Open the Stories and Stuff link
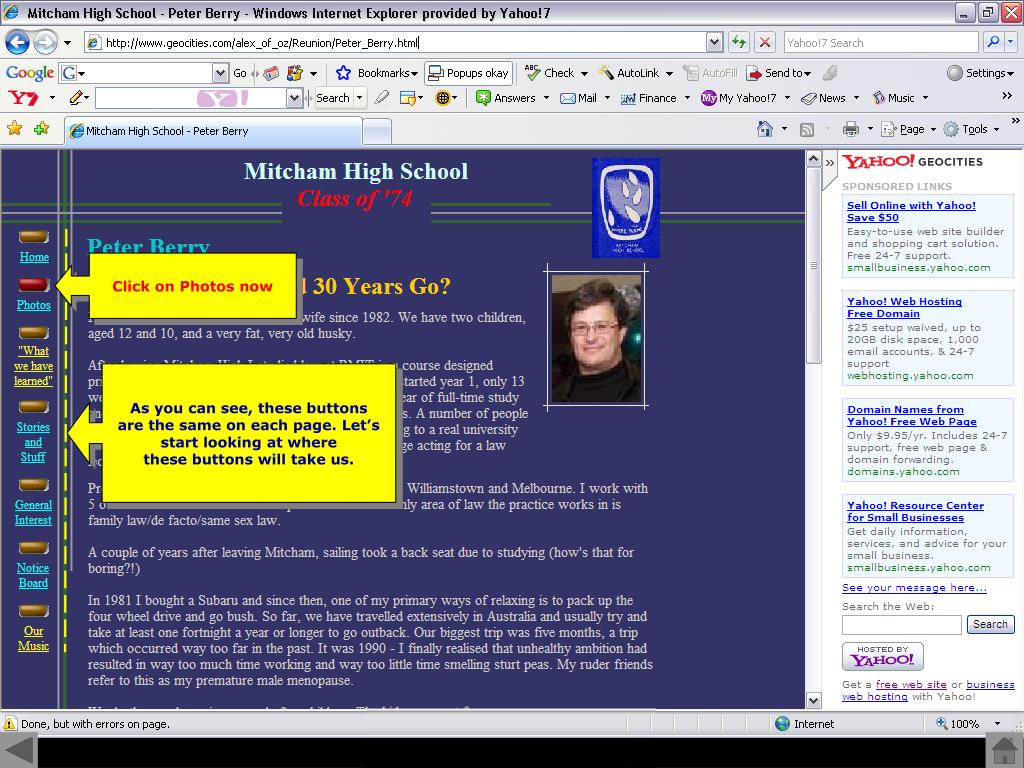This screenshot has width=1024, height=768. (33, 442)
